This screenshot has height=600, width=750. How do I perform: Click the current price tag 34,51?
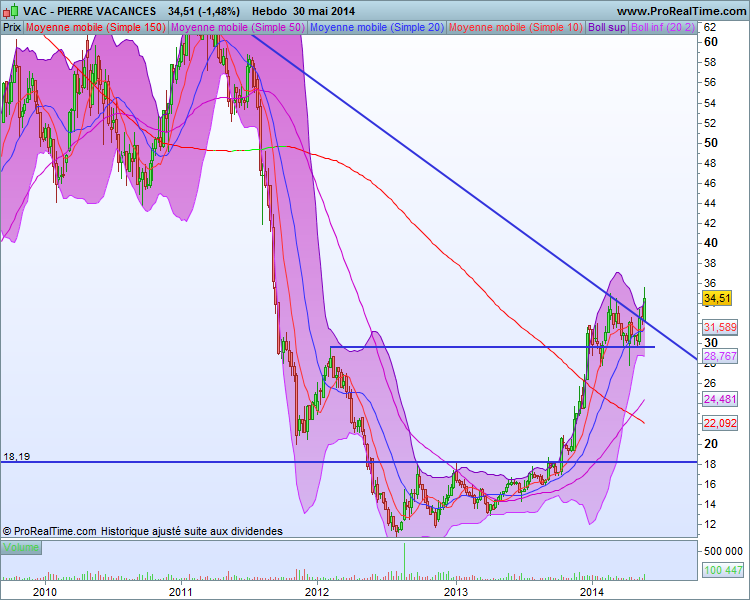[x=717, y=299]
